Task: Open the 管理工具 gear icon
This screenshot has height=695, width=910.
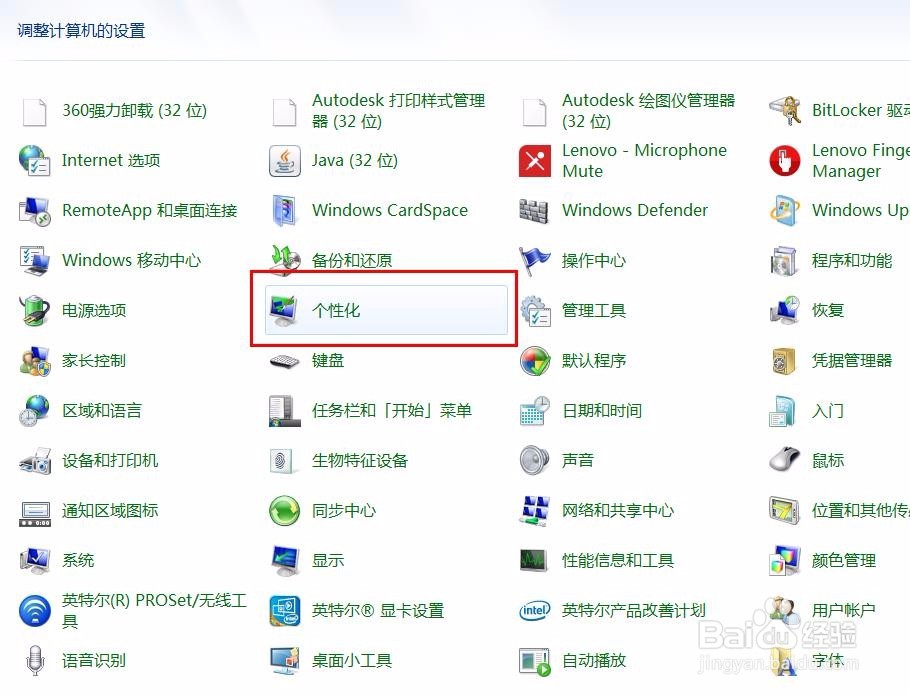Action: pos(535,311)
